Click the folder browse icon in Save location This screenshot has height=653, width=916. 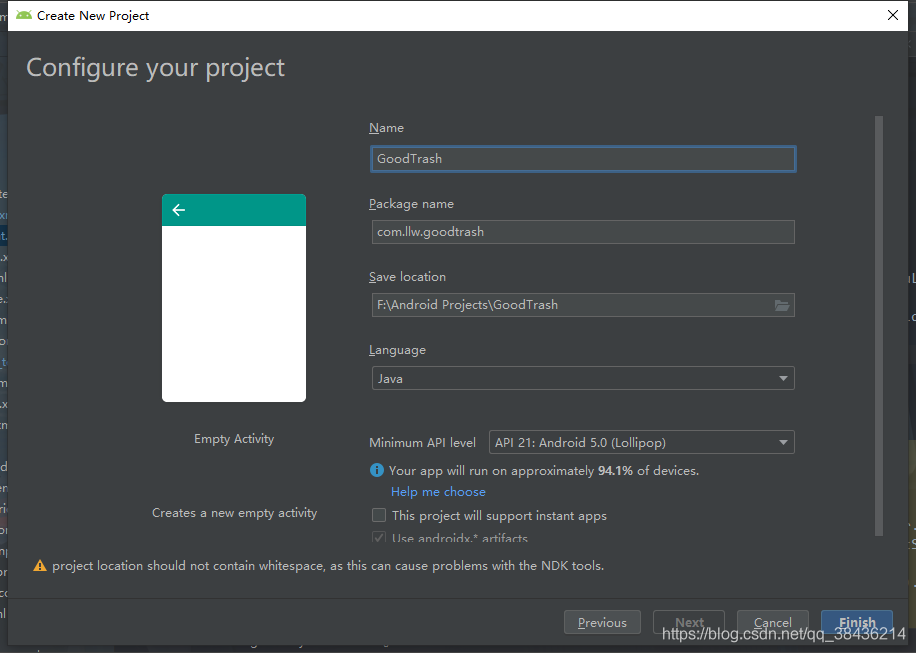click(x=782, y=305)
